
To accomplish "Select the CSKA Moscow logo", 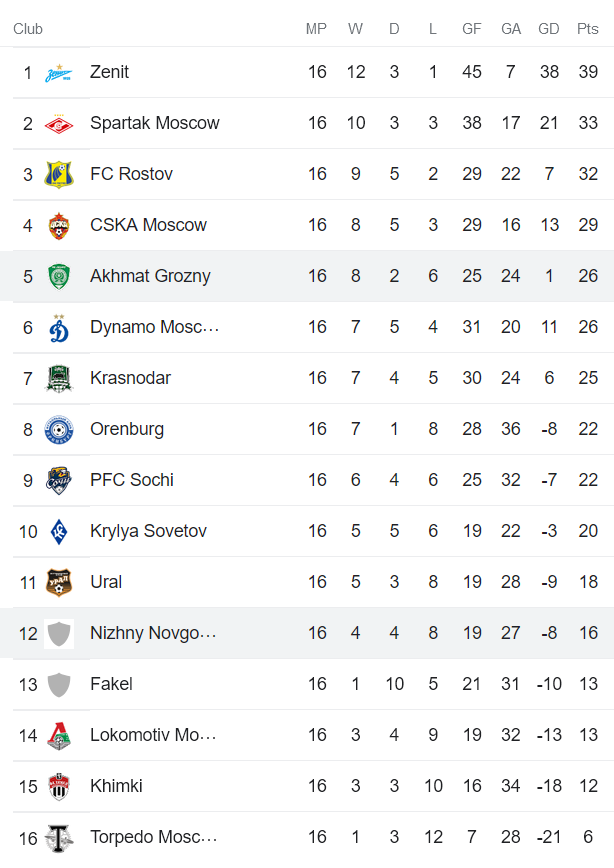I will [x=59, y=225].
